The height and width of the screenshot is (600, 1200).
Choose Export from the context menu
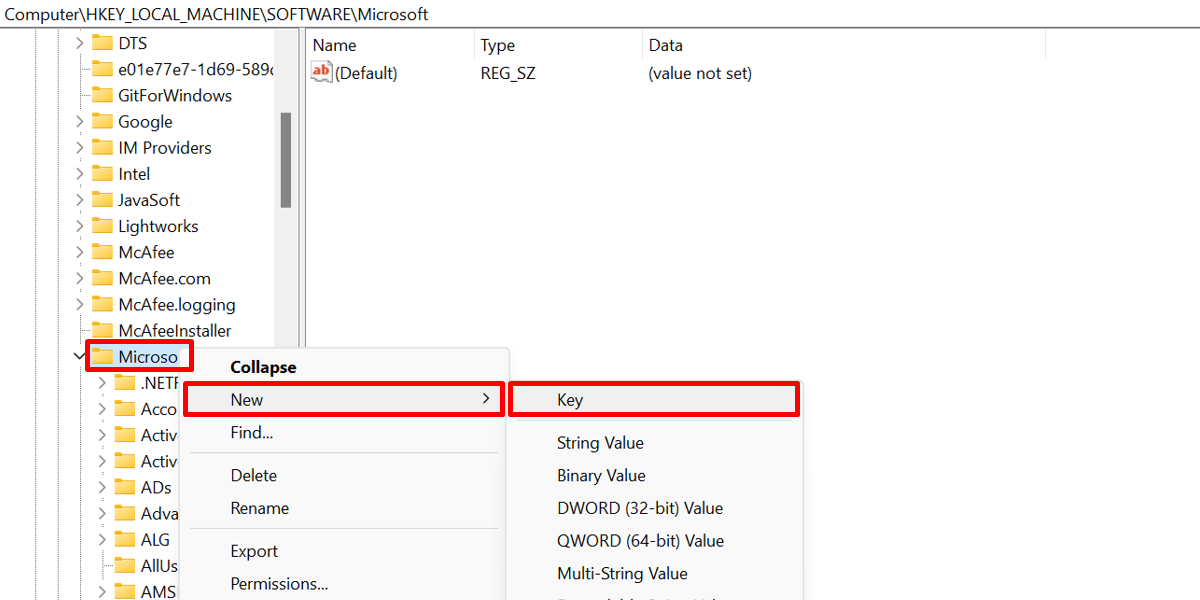tap(254, 550)
